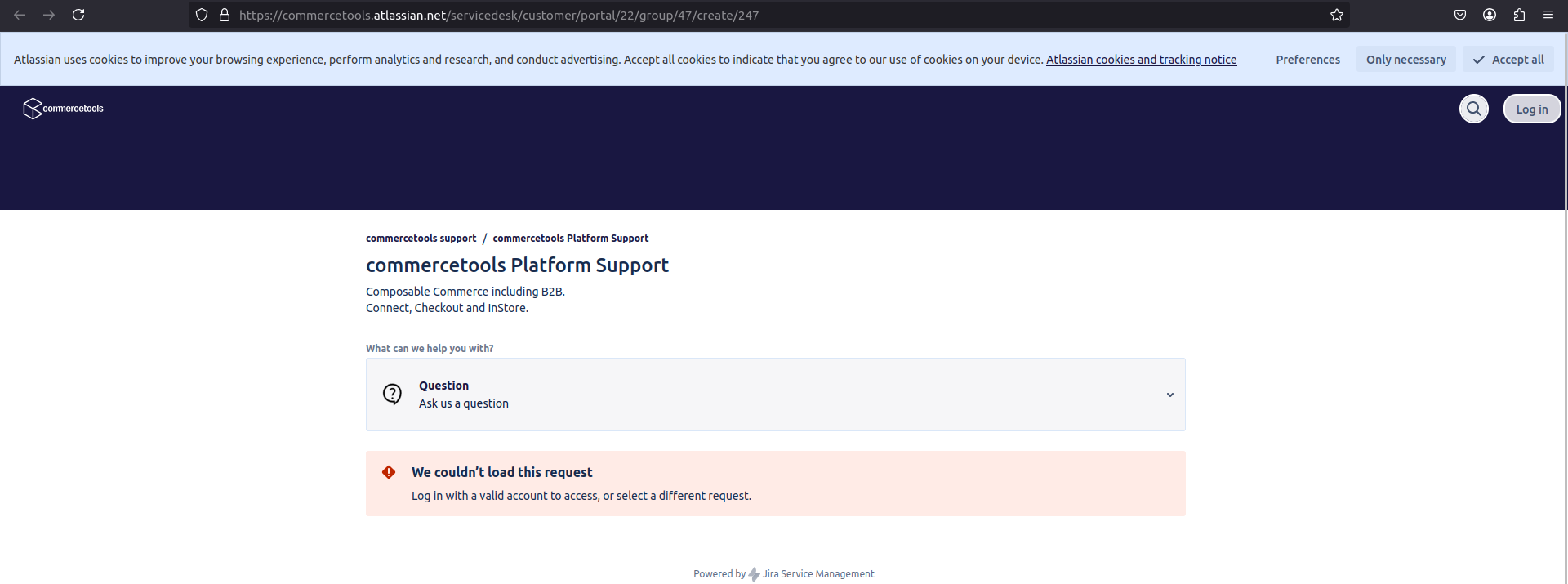1568x584 pixels.
Task: Go to commercetools support breadcrumb
Action: (421, 239)
